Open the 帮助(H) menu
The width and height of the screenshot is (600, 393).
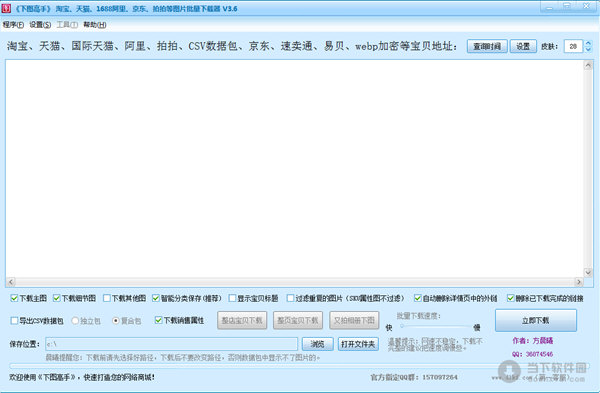click(x=95, y=25)
